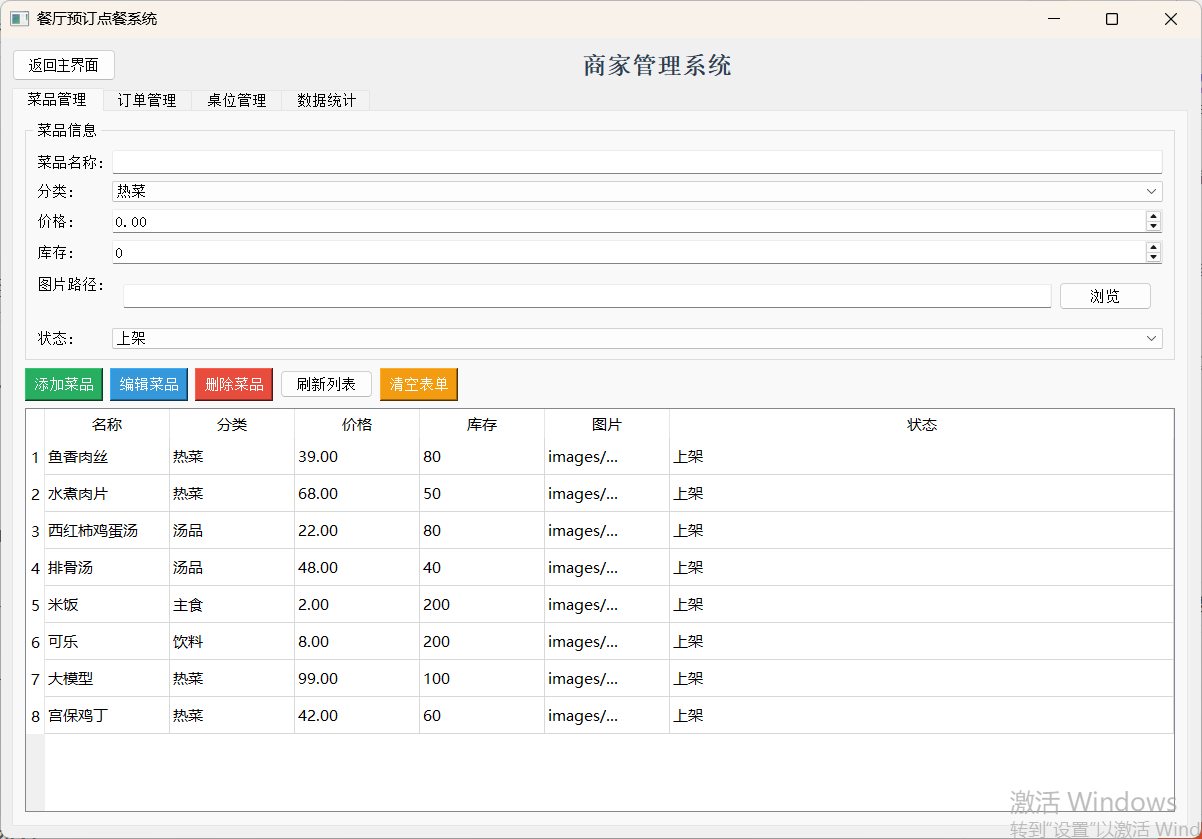Select the 宫保鸡丁 cell
1202x839 pixels.
point(107,716)
